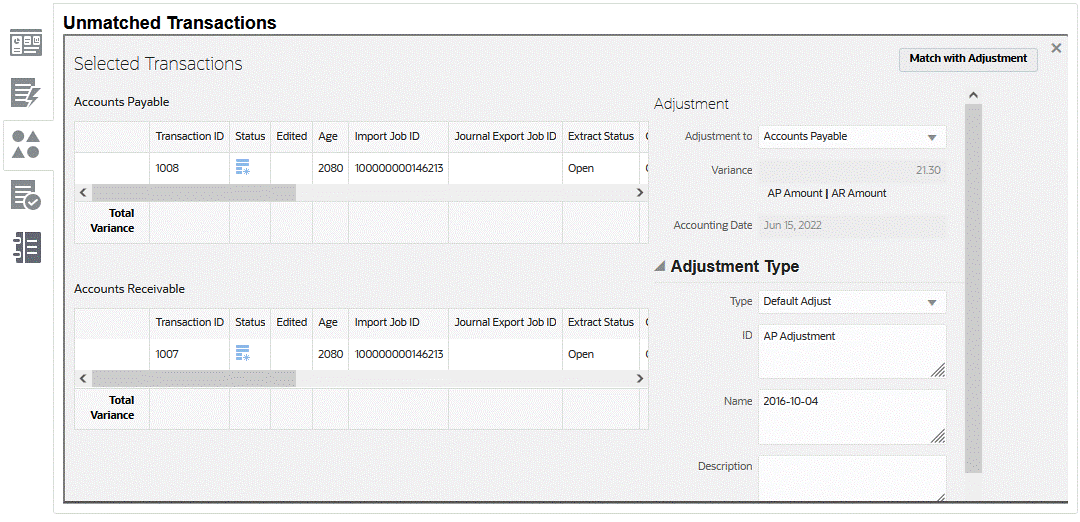1080x522 pixels.
Task: Open the dashboard overview sidebar icon
Action: 26,43
